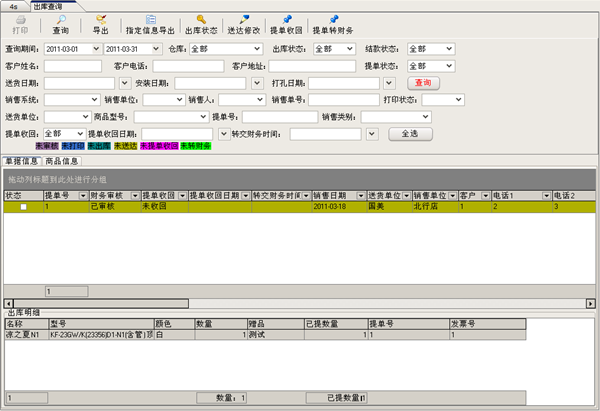Expand the 提单收回 filter combo box
Image resolution: width=600 pixels, height=411 pixels.
[x=80, y=133]
